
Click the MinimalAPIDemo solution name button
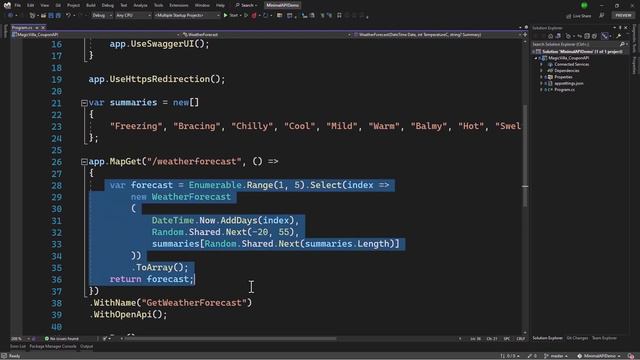click(282, 5)
